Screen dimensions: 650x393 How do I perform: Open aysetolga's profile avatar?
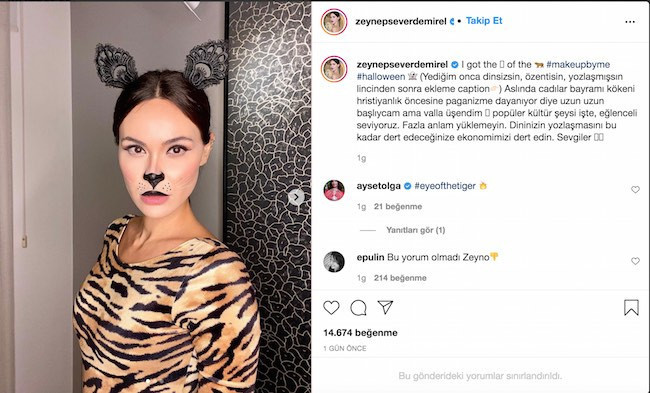(334, 190)
